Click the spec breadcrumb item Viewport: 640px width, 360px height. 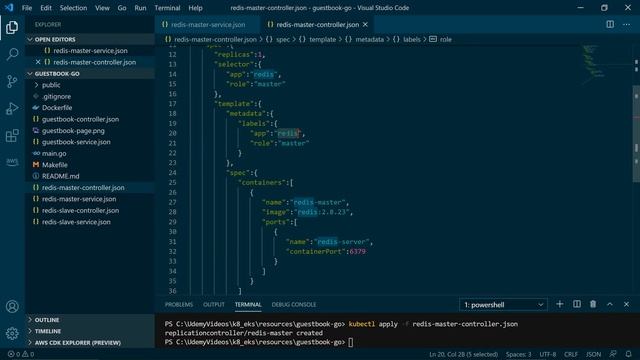pyautogui.click(x=283, y=39)
